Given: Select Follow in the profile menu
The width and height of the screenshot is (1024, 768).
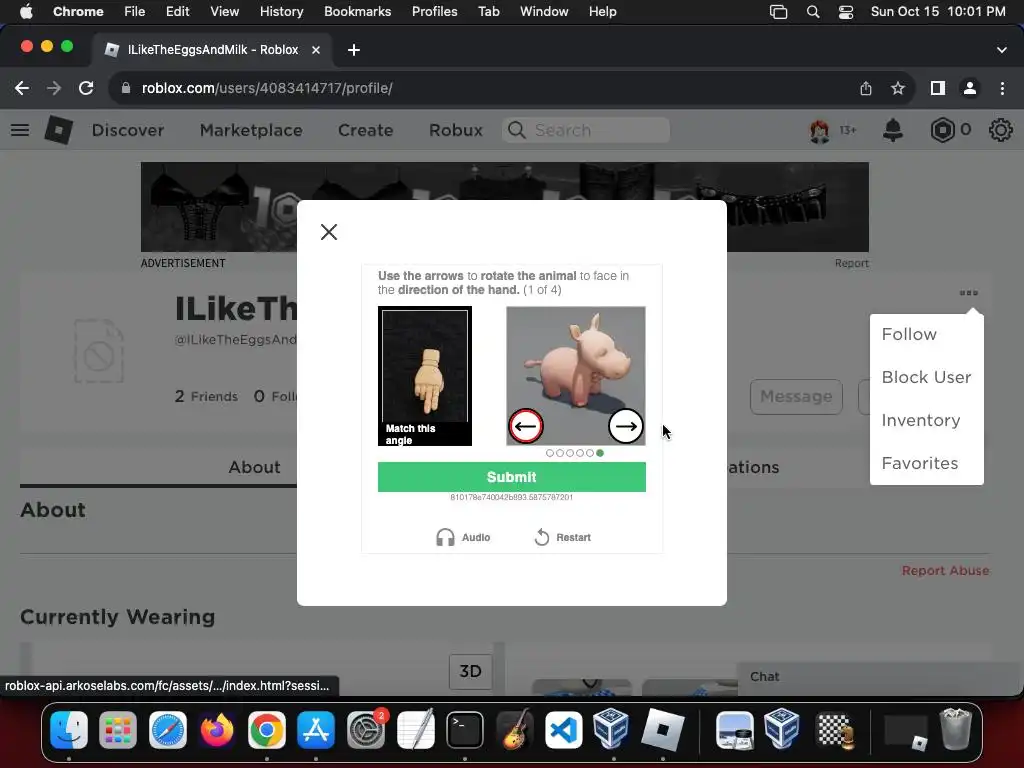Looking at the screenshot, I should [x=909, y=334].
